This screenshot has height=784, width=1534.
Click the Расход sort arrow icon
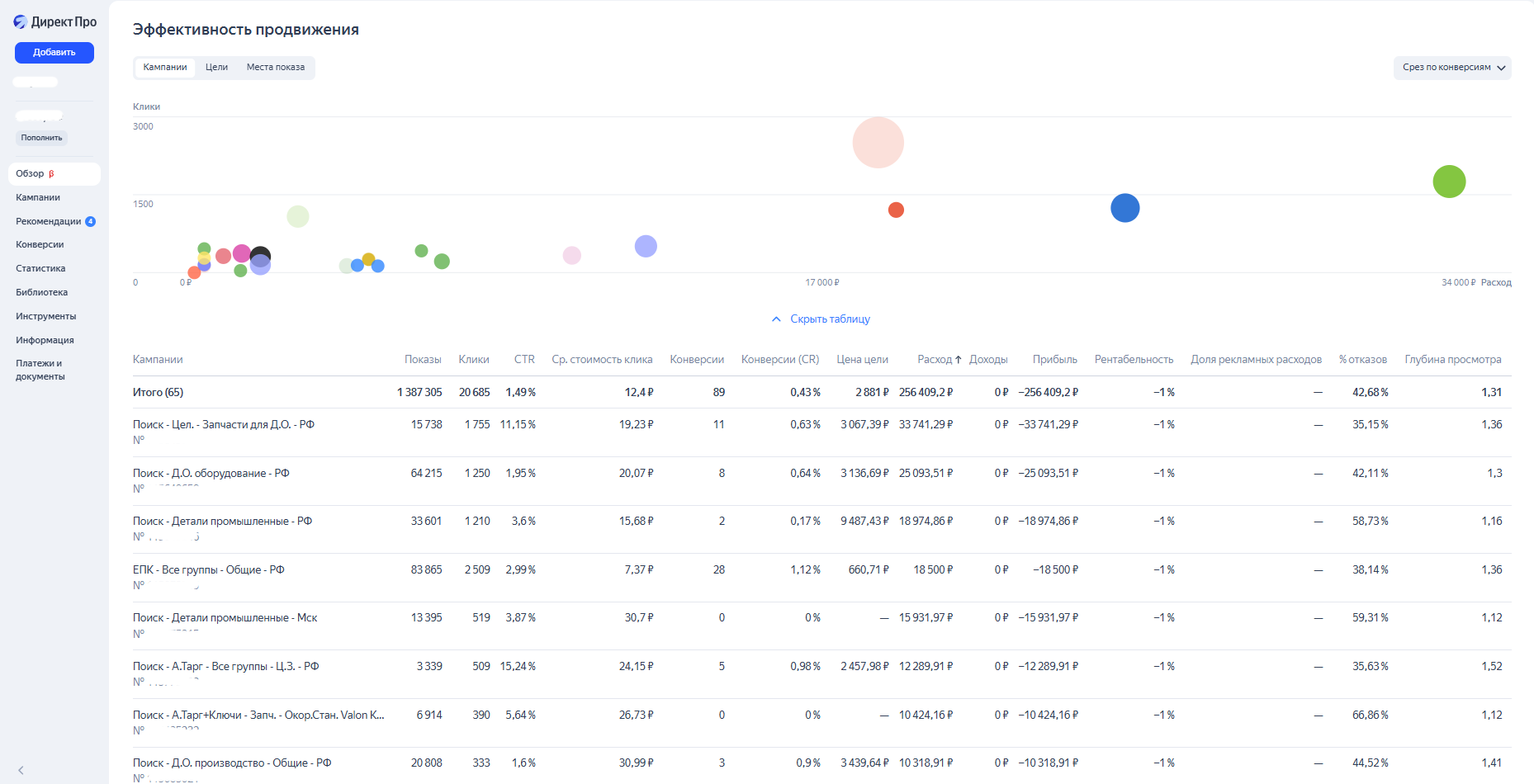click(x=958, y=360)
